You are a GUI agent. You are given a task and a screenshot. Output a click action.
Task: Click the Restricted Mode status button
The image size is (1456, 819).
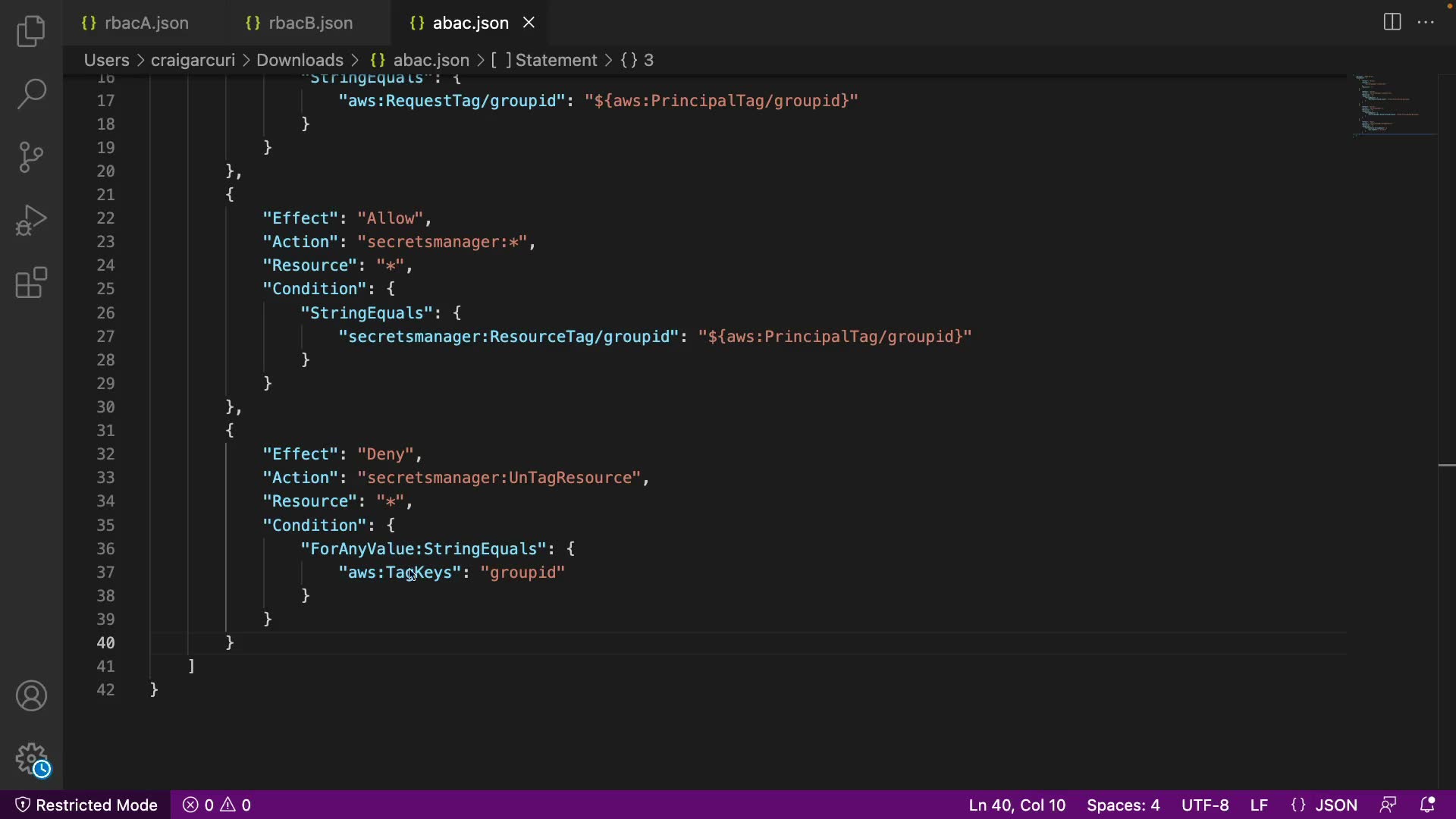pyautogui.click(x=86, y=805)
